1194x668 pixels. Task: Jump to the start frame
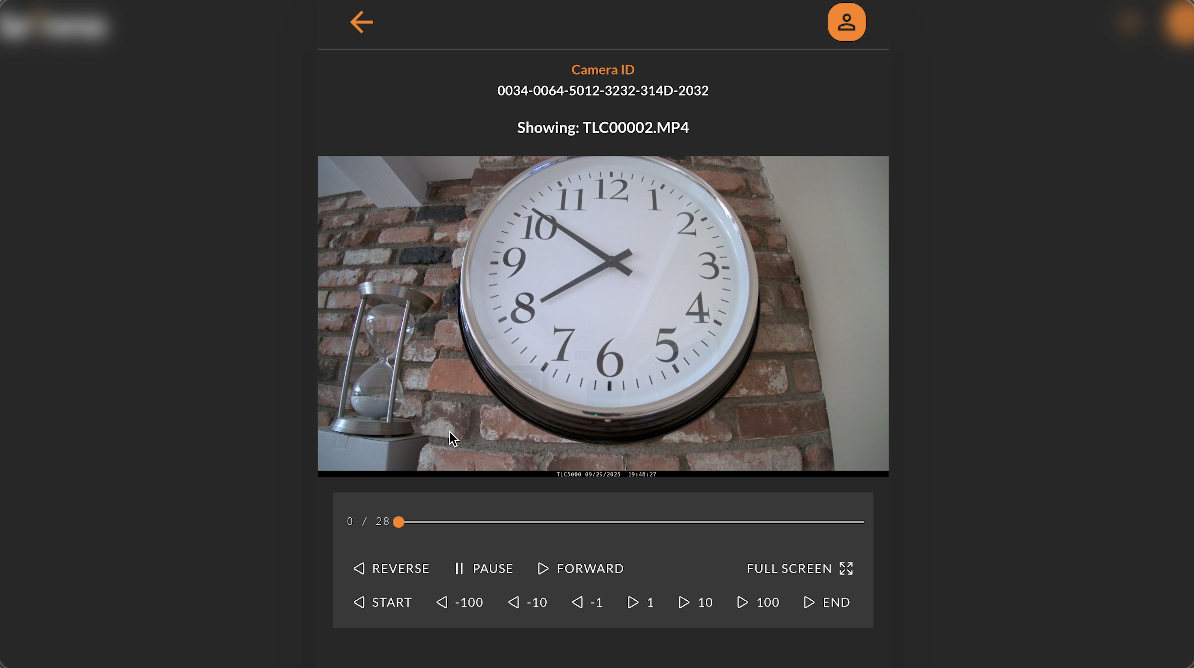coord(382,602)
